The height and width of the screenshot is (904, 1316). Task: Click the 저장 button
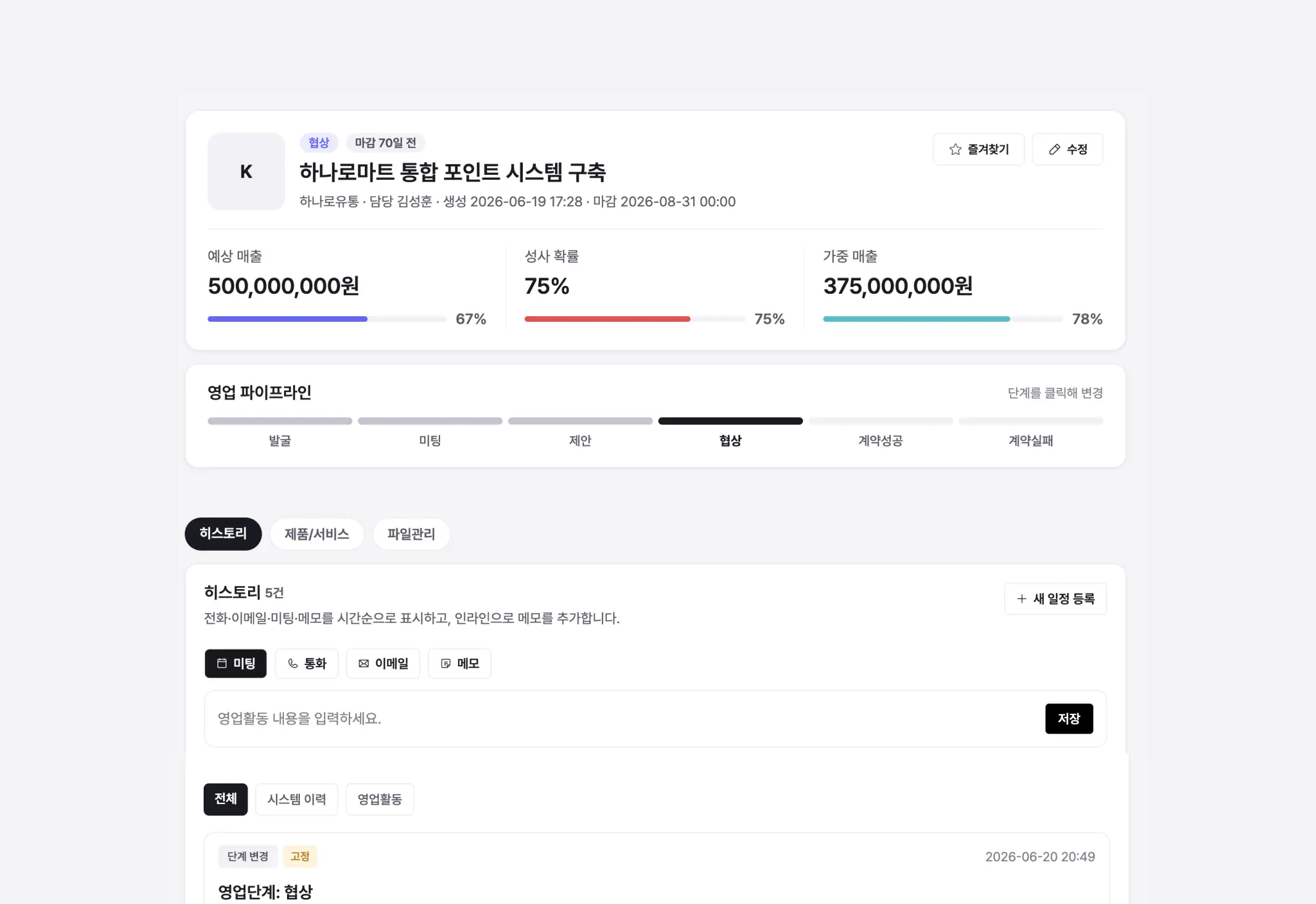click(1069, 718)
